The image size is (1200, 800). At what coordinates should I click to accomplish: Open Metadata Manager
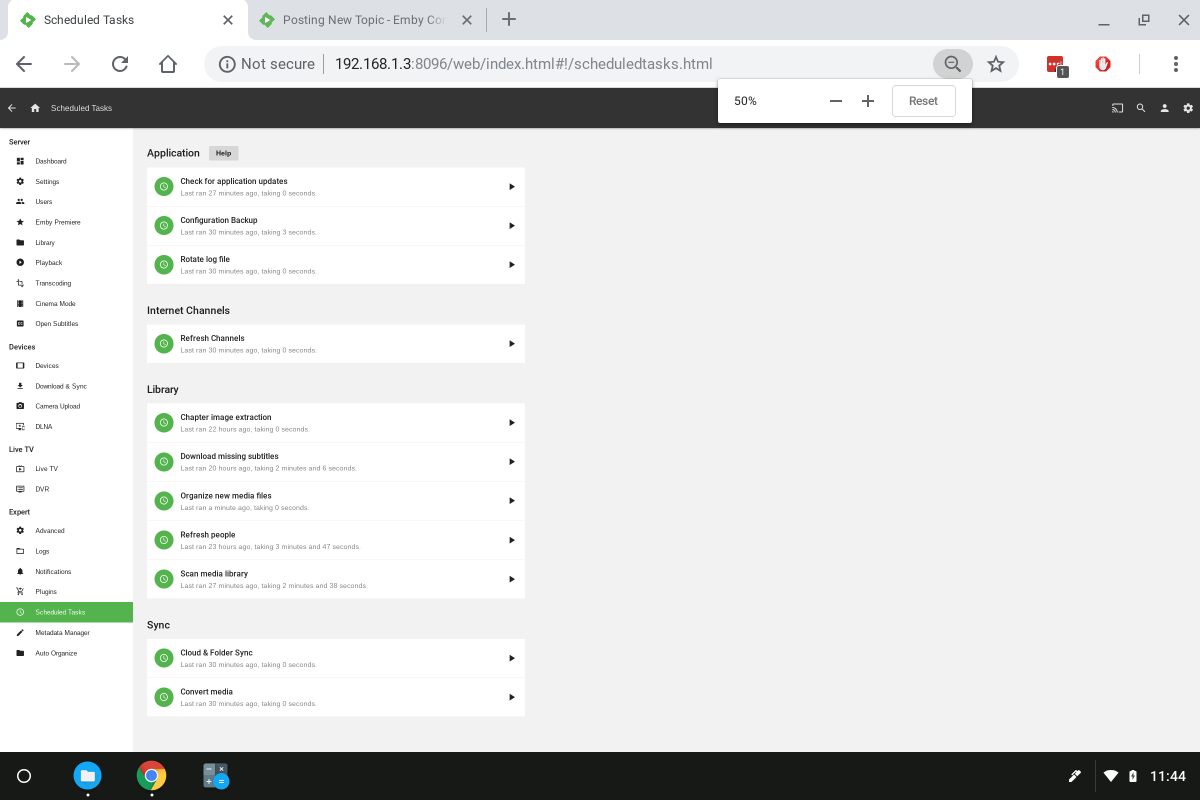(x=66, y=632)
